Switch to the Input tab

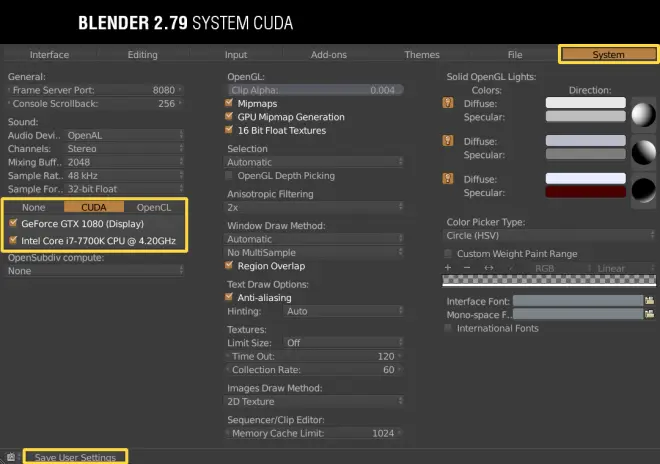[x=236, y=55]
